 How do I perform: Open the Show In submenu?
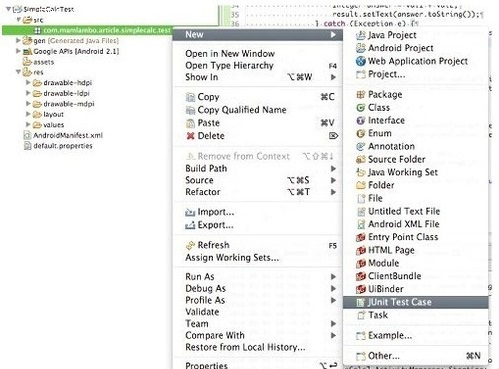click(258, 77)
